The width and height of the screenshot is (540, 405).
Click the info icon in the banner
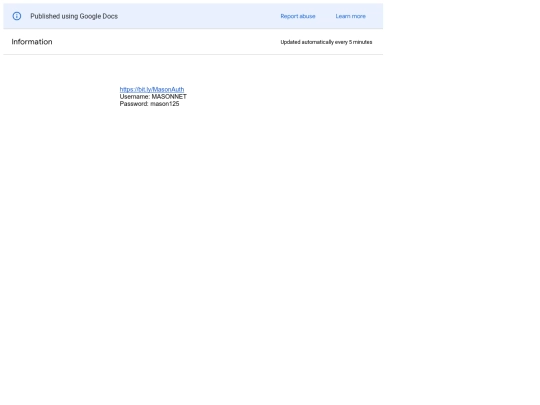tap(17, 16)
